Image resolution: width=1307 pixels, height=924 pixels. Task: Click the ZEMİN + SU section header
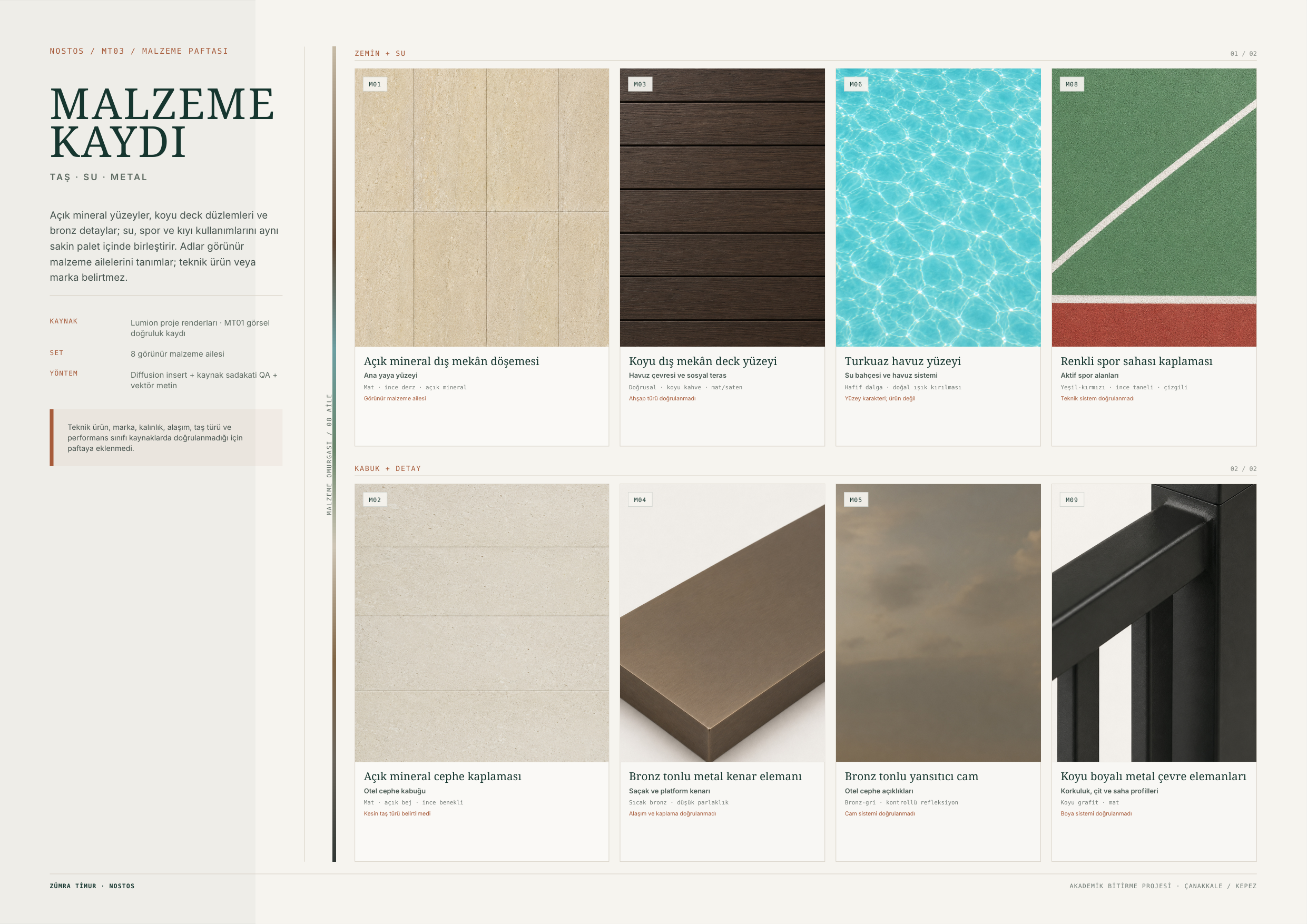click(380, 54)
